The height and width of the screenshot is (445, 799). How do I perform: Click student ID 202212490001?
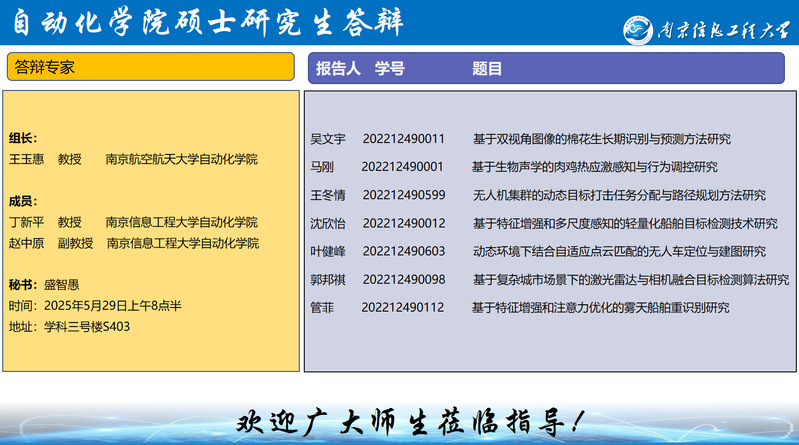tap(402, 166)
